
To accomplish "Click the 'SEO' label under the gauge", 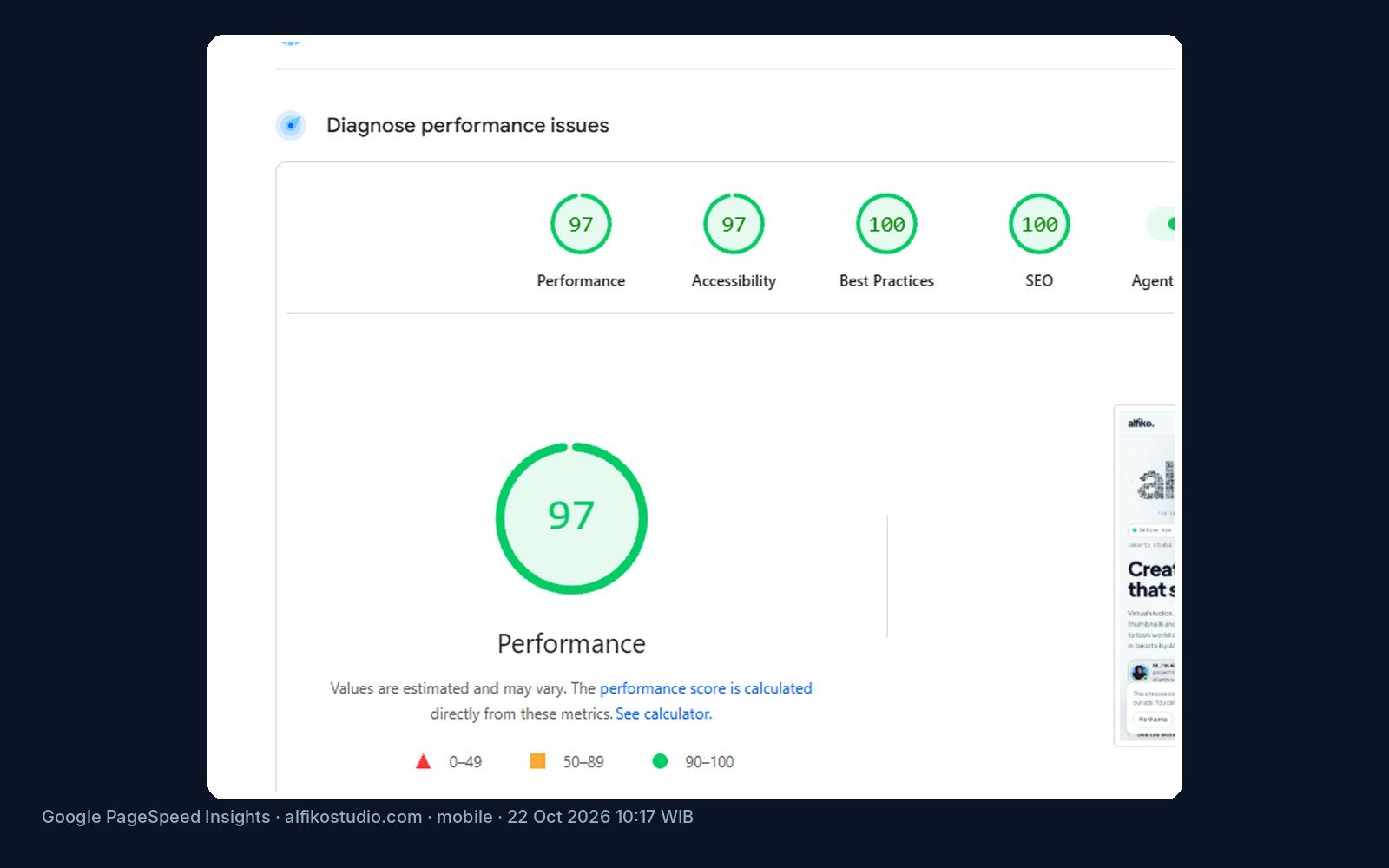I will (x=1039, y=281).
